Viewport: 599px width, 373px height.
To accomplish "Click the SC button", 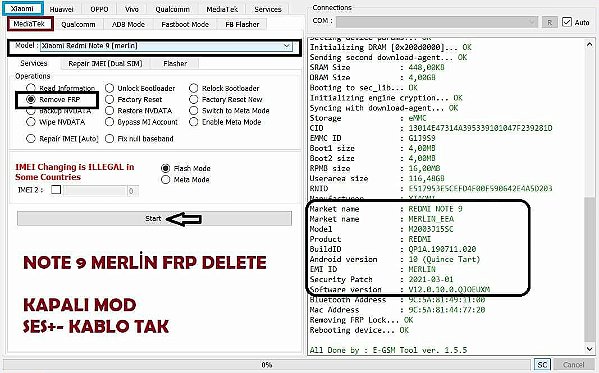I will click(x=542, y=365).
